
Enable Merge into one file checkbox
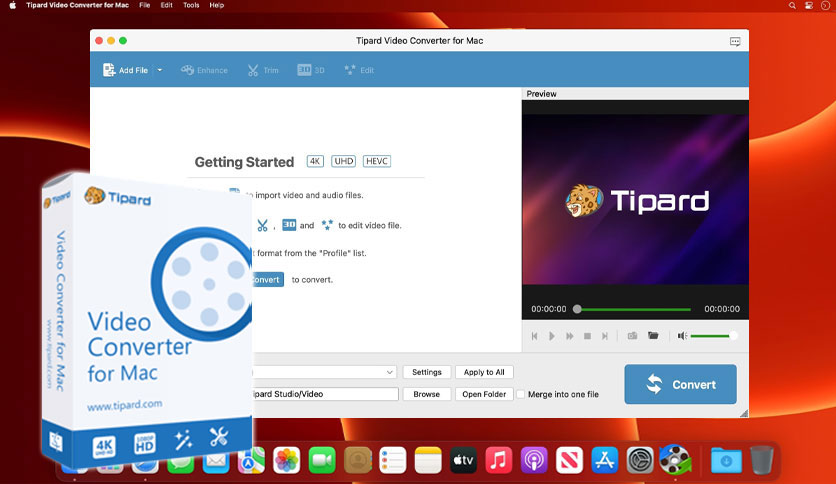[520, 394]
